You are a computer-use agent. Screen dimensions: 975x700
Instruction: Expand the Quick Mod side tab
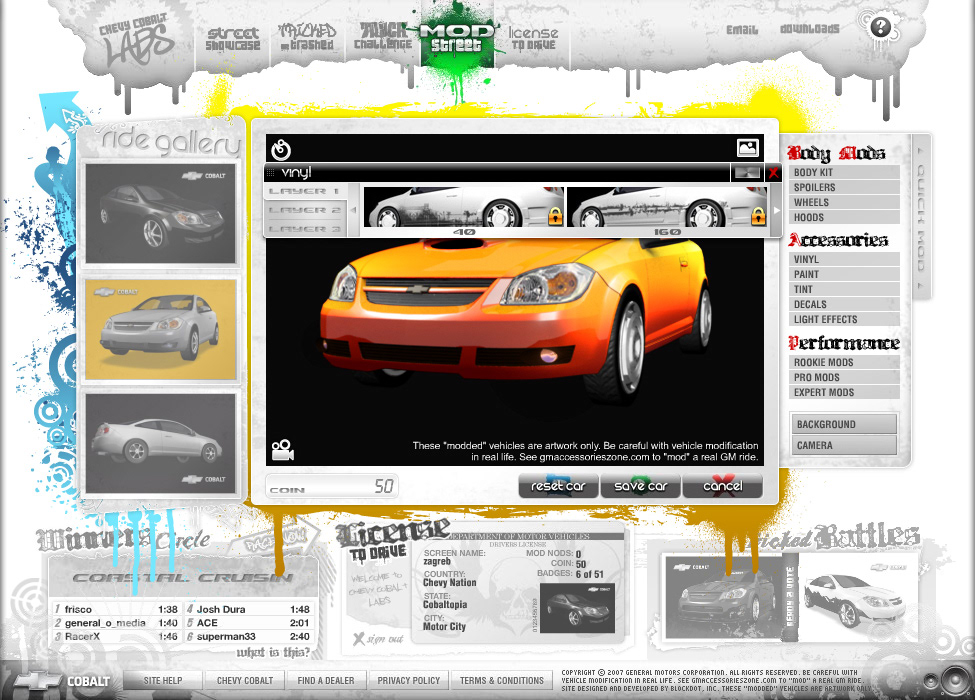coord(921,216)
